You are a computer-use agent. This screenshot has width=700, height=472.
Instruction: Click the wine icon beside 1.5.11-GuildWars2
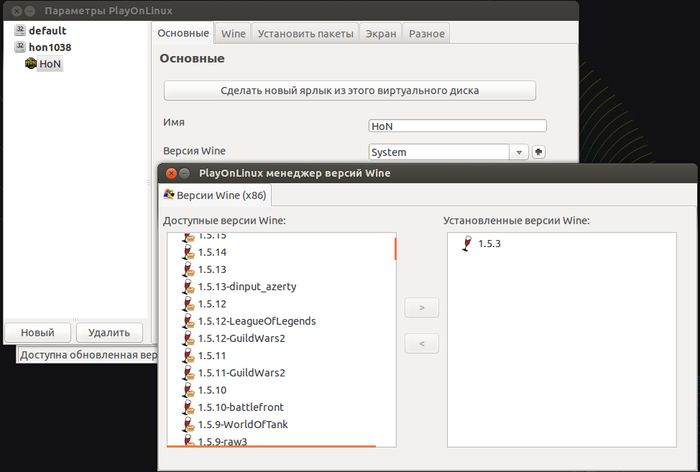[188, 373]
